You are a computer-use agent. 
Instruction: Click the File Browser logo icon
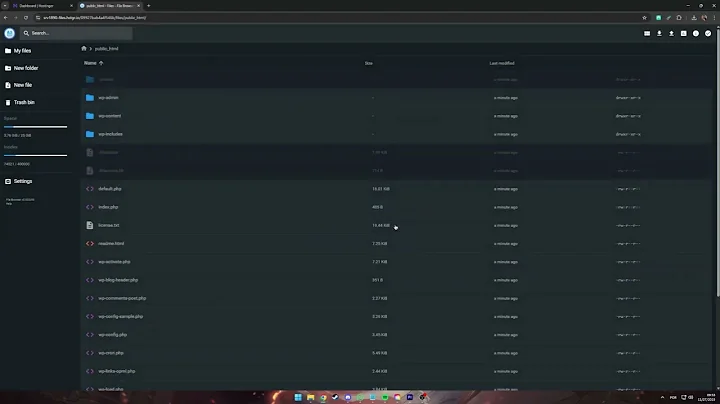click(x=9, y=33)
